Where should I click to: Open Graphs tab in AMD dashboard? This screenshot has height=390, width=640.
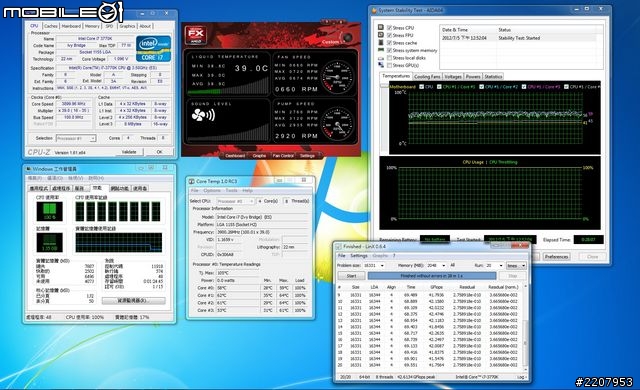coord(259,156)
